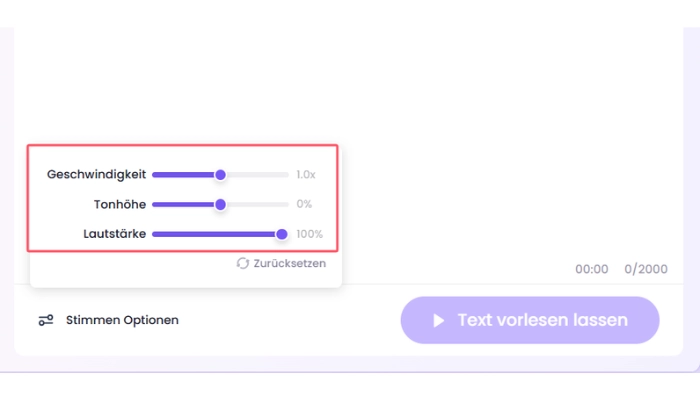Open the Stimmen Optionen label

[x=122, y=320]
